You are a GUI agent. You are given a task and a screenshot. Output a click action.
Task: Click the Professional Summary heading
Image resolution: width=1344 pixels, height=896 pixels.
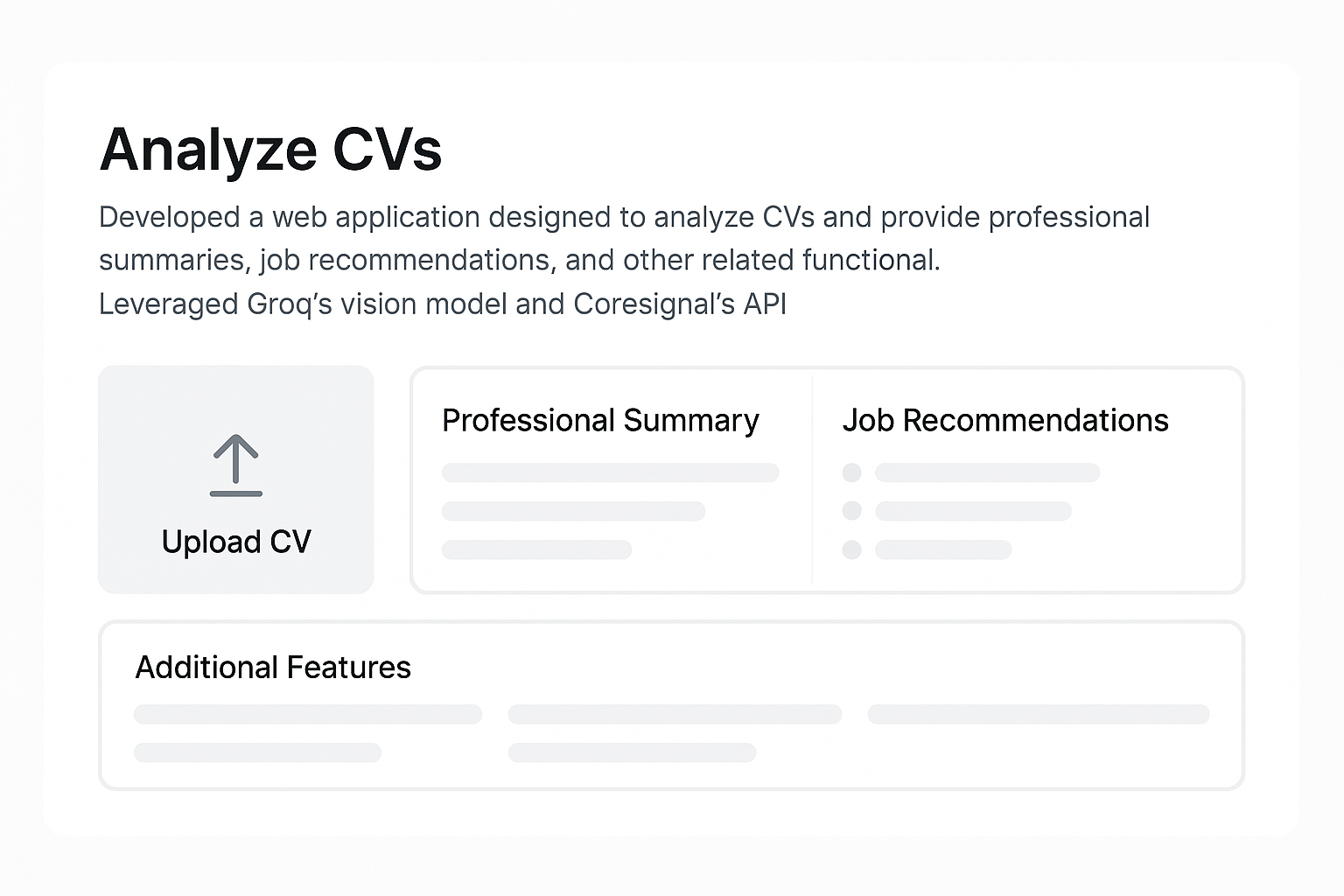coord(600,421)
